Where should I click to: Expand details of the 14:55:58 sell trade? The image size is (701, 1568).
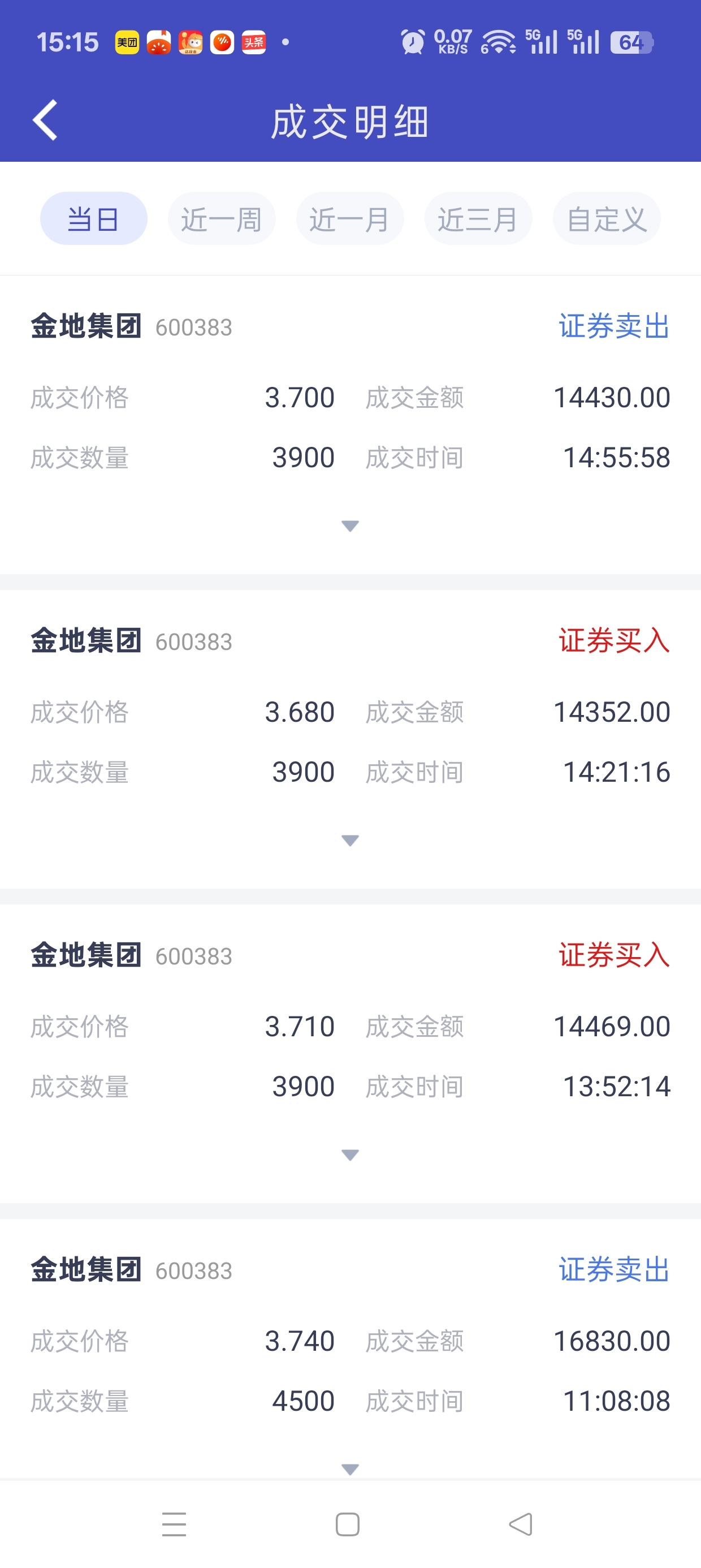click(350, 526)
